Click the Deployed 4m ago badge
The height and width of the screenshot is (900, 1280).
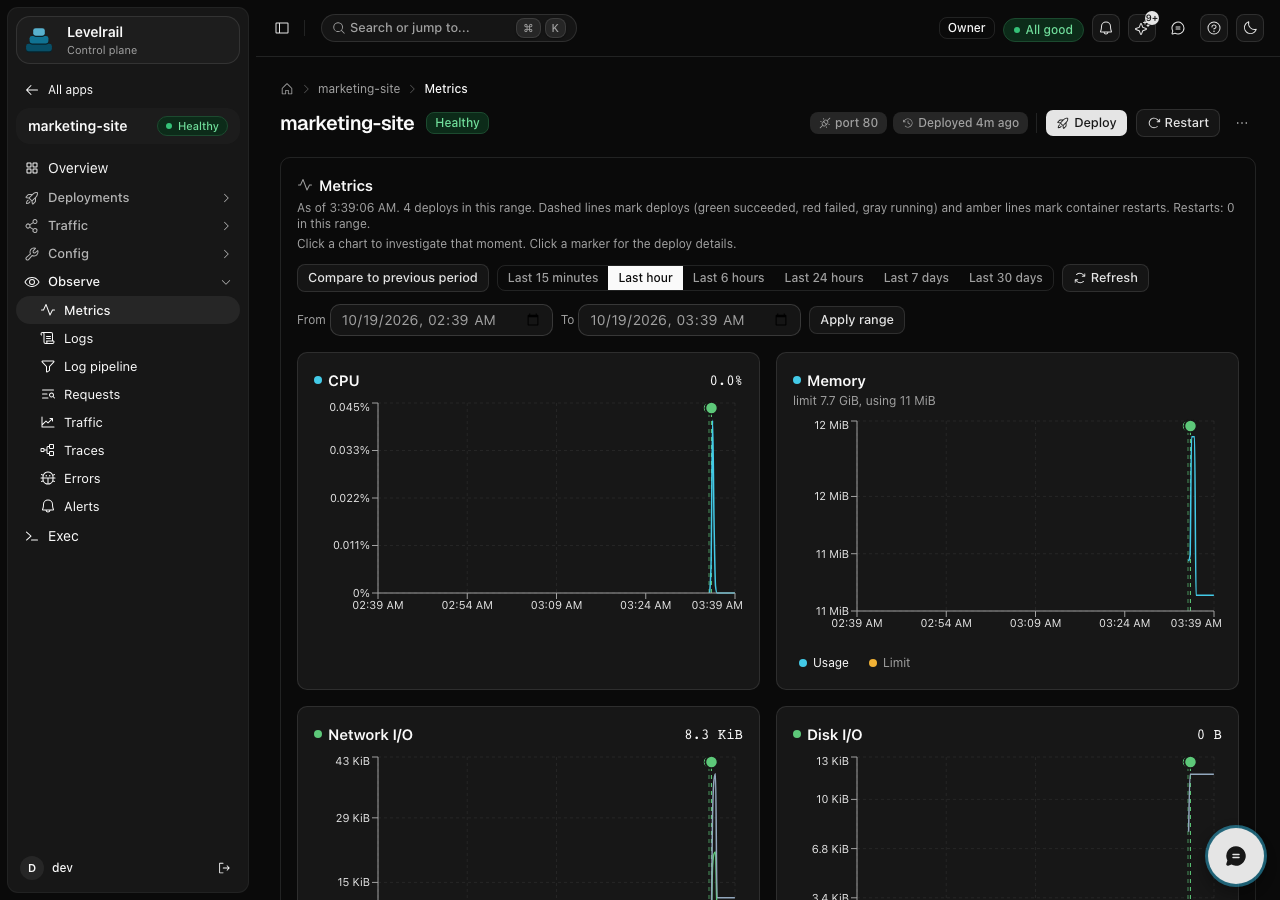961,123
